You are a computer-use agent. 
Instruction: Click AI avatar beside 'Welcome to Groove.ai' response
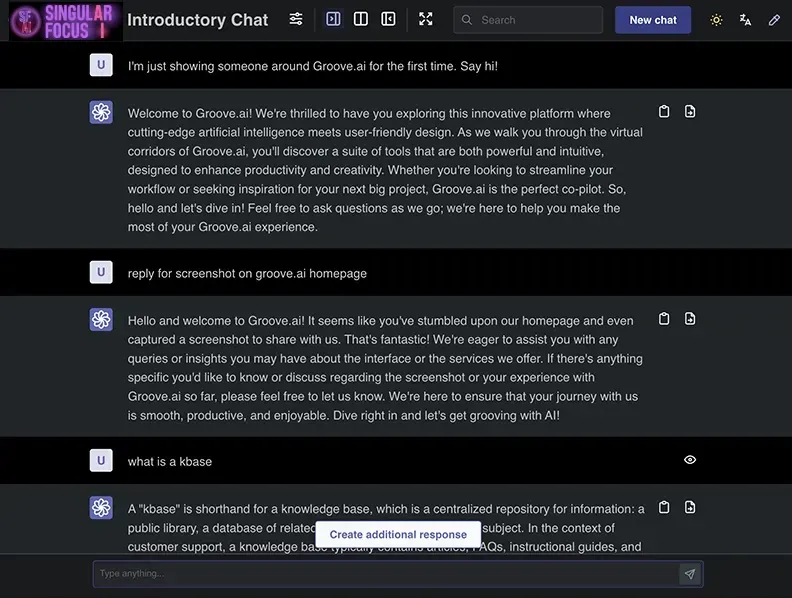[x=101, y=112]
